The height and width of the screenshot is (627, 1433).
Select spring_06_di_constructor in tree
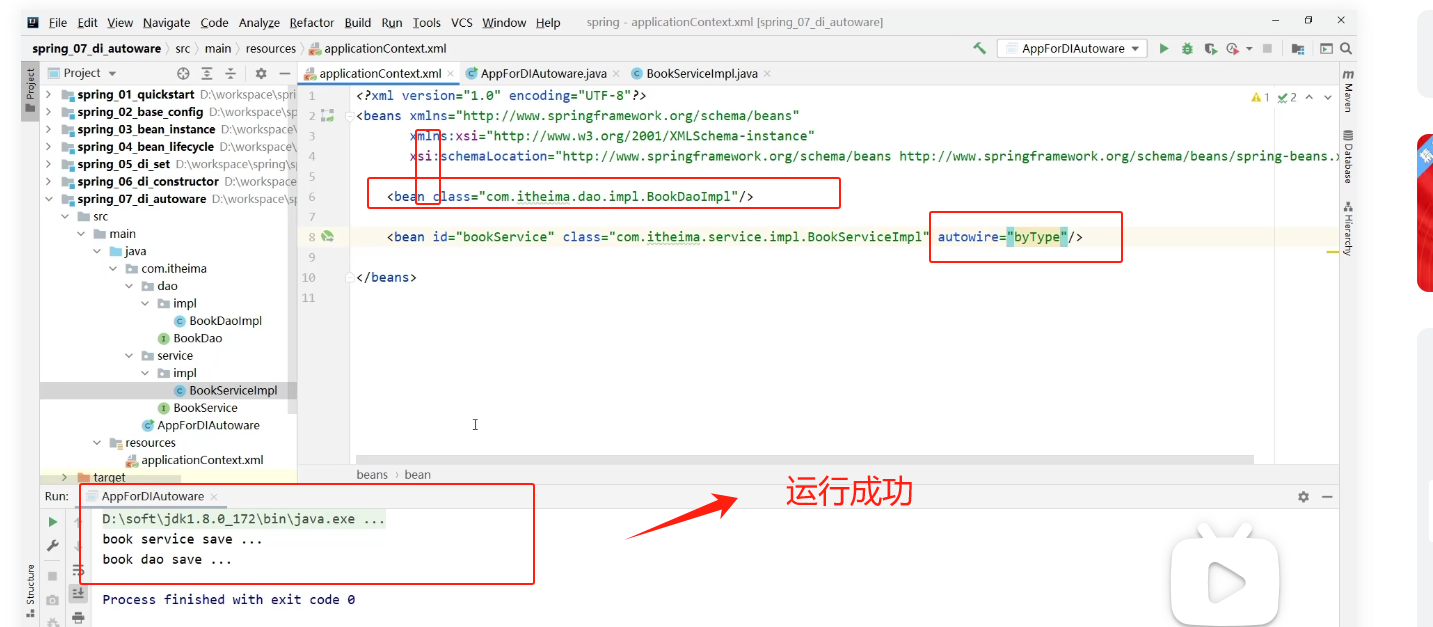[148, 182]
